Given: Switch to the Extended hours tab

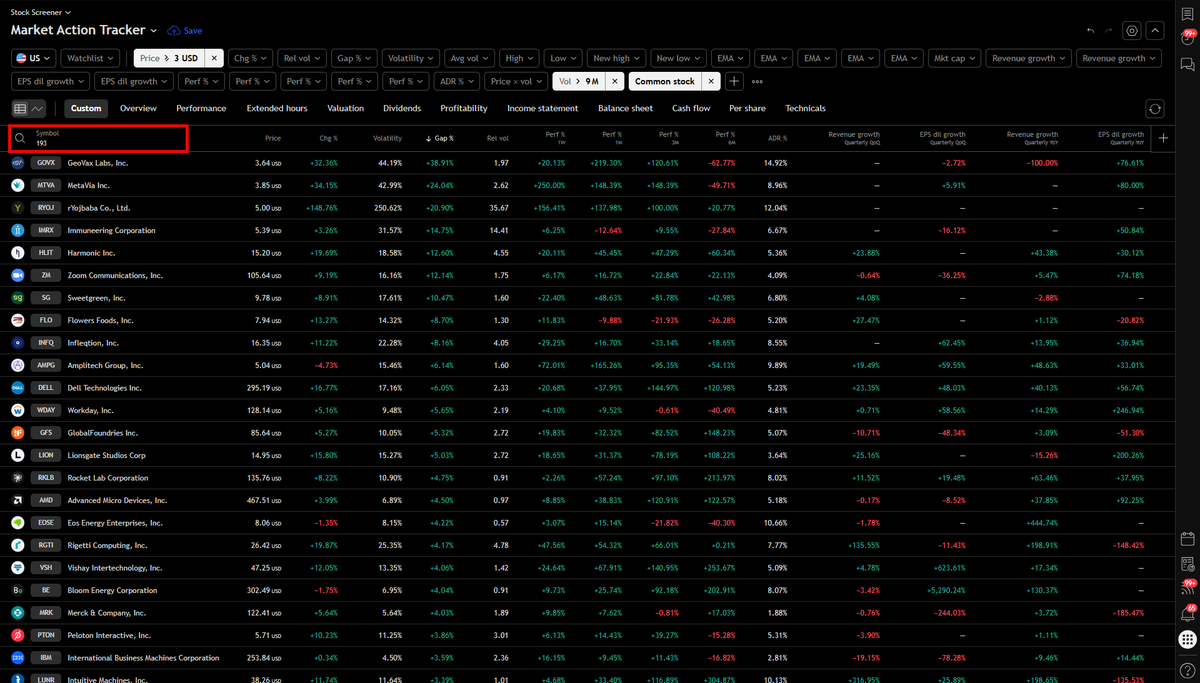Looking at the screenshot, I should (x=277, y=108).
